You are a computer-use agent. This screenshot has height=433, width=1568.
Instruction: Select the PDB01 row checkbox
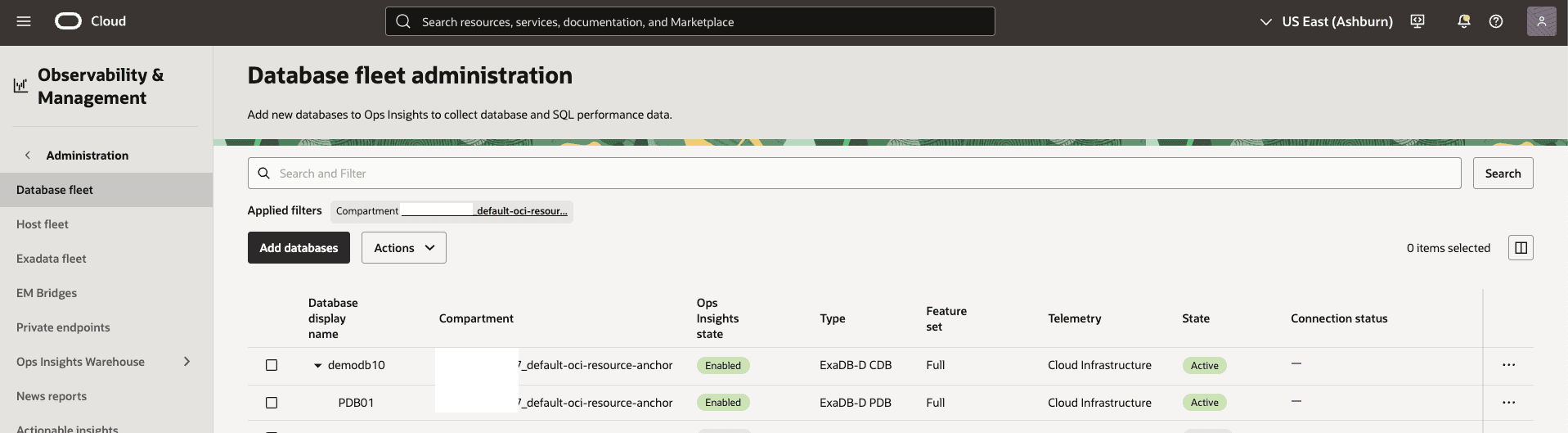tap(272, 403)
